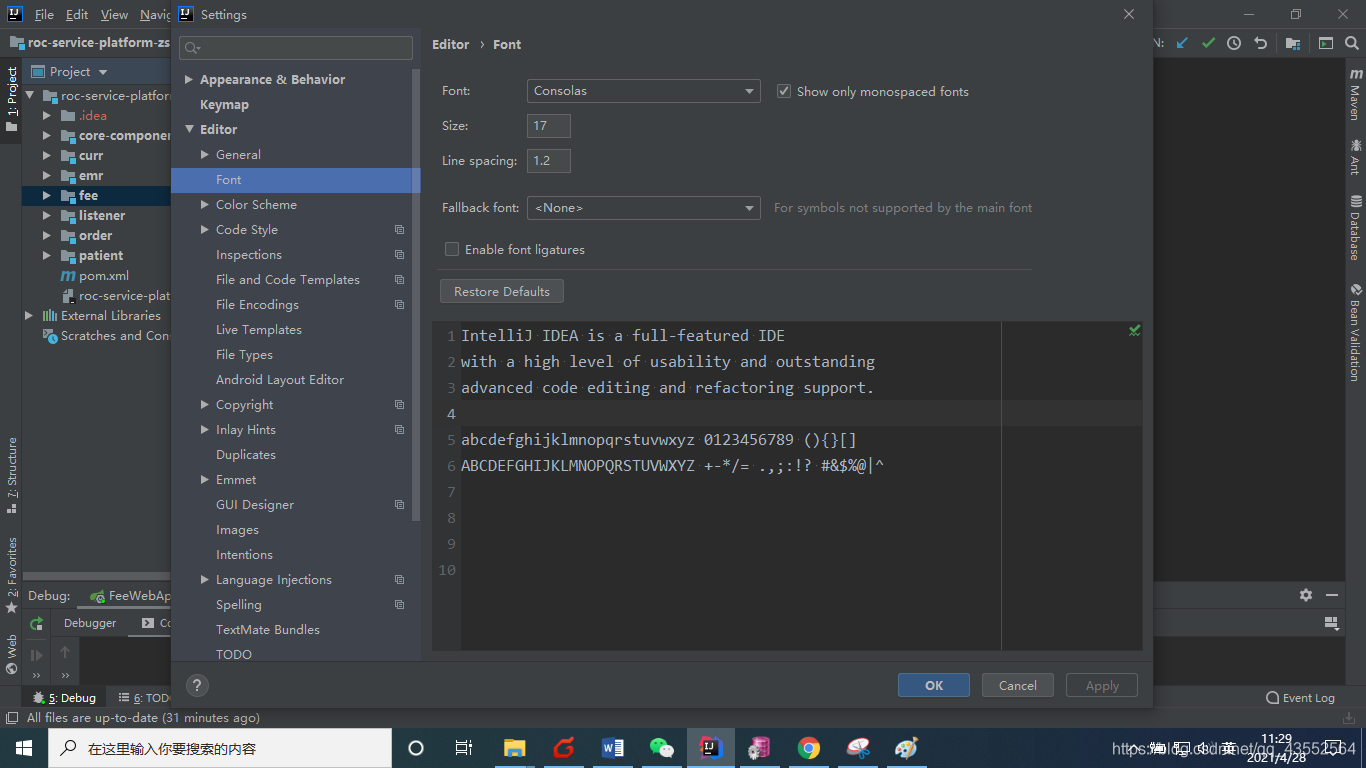Click the project-level icon beside Code Style
The width and height of the screenshot is (1366, 768).
click(399, 230)
